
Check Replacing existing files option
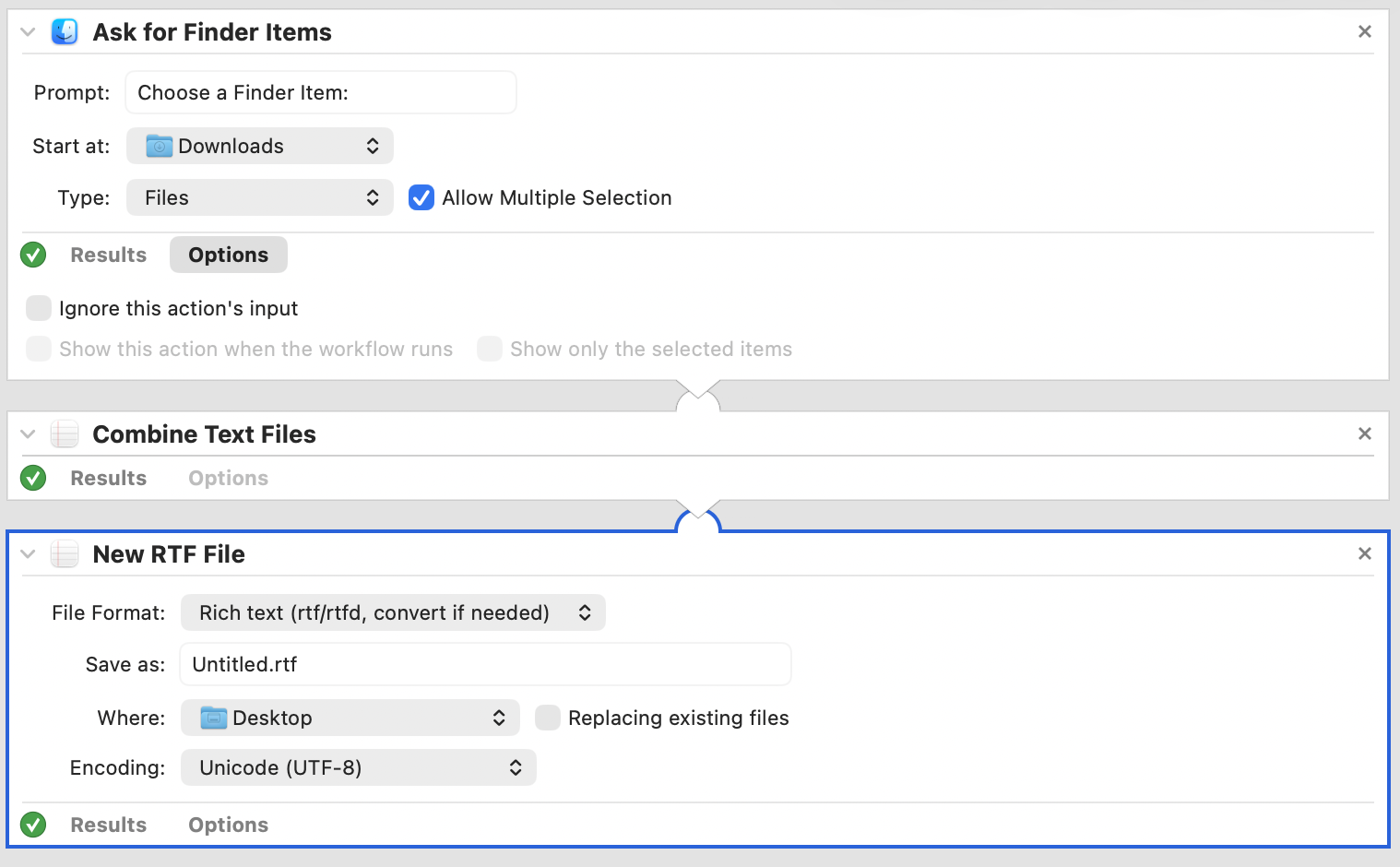click(548, 718)
